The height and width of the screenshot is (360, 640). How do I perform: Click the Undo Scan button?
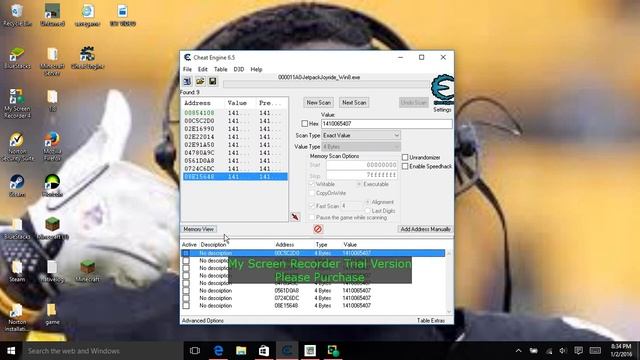(x=413, y=102)
